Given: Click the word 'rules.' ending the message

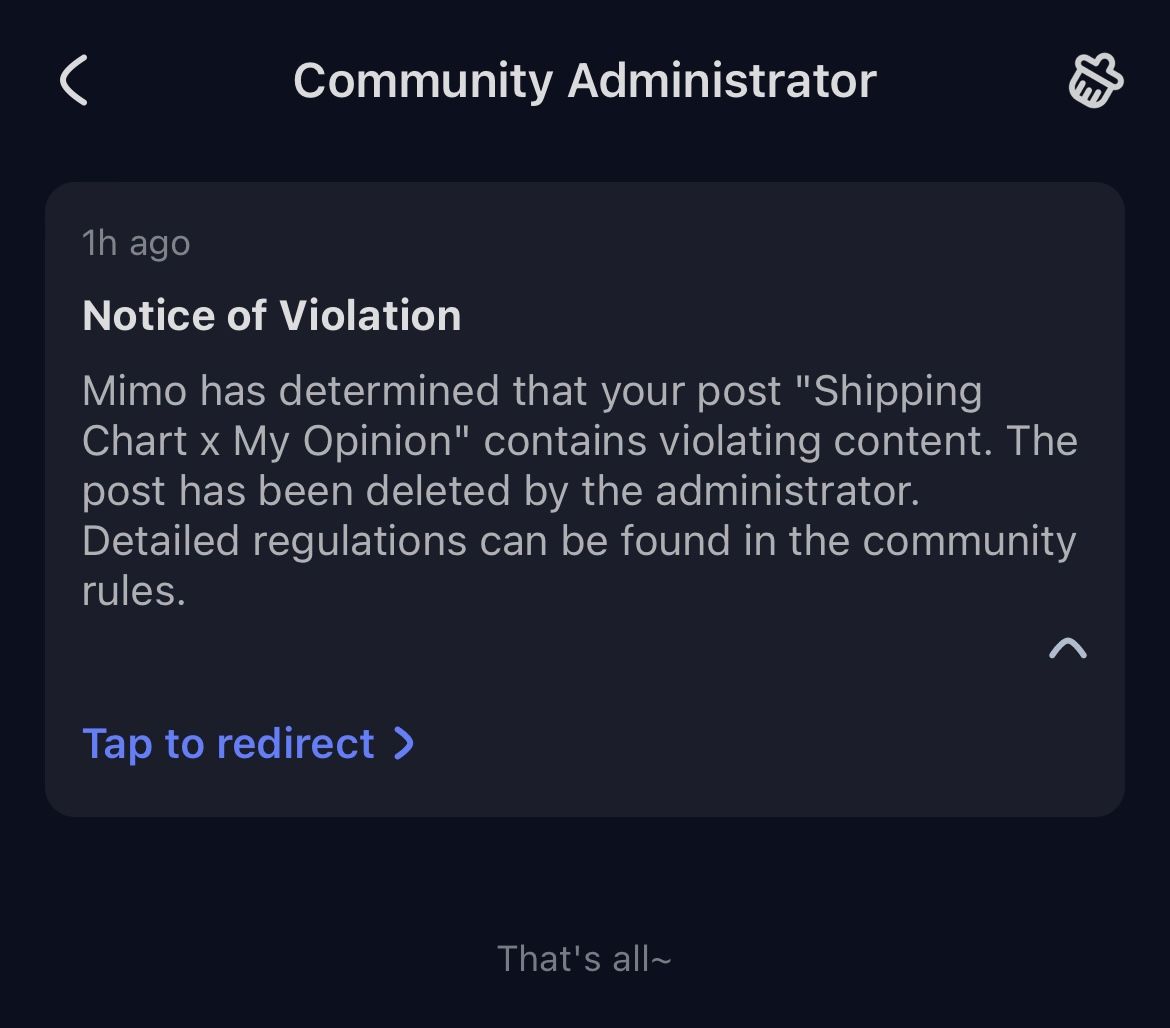Looking at the screenshot, I should 134,592.
